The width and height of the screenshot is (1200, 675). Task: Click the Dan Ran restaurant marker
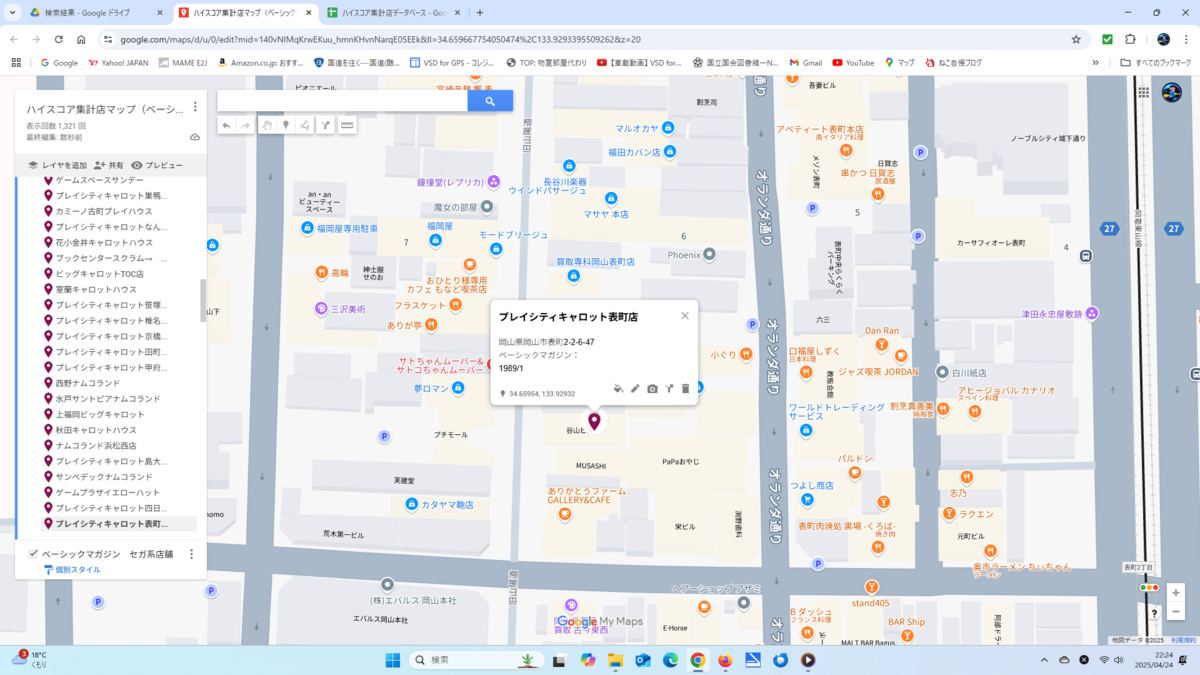[x=882, y=345]
